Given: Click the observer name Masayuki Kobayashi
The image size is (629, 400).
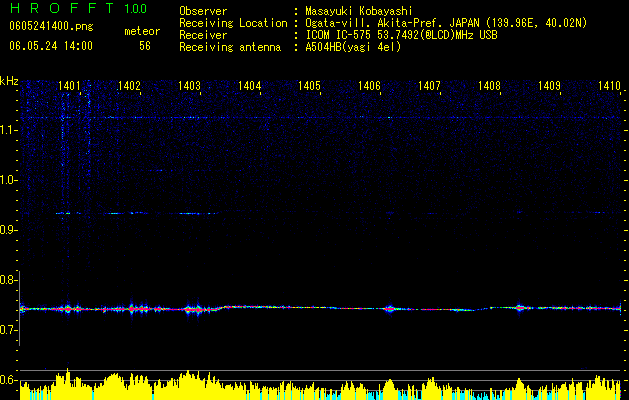Looking at the screenshot, I should (x=359, y=11).
